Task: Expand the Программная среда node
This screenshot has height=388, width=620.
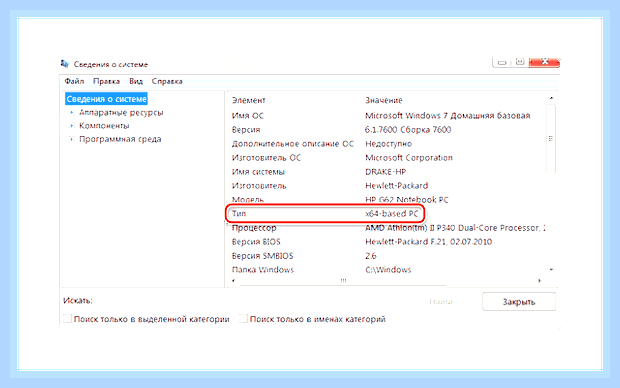Action: 72,139
